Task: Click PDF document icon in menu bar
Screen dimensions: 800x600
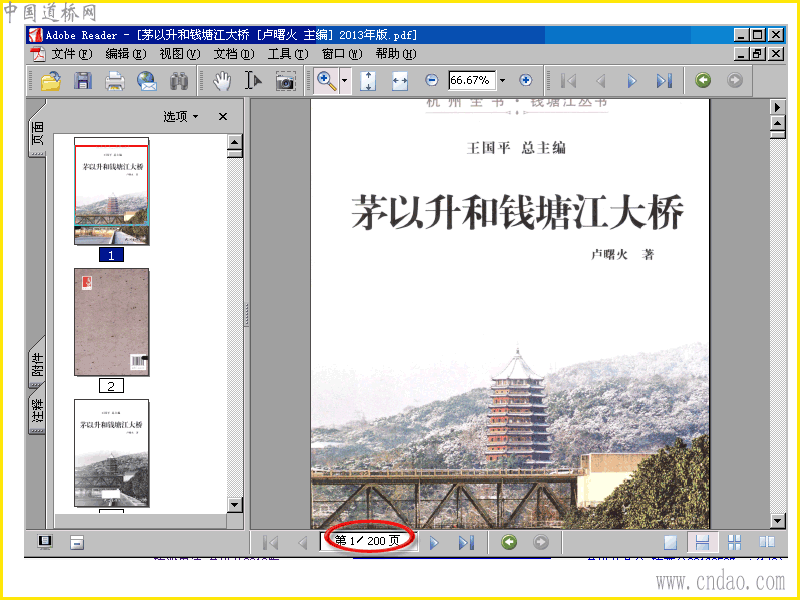Action: click(38, 54)
